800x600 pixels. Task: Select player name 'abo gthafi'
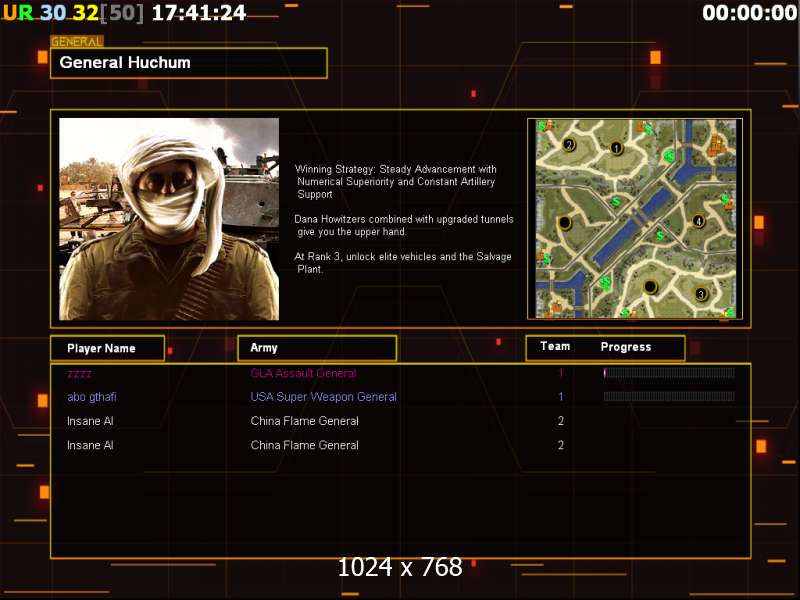tap(92, 397)
